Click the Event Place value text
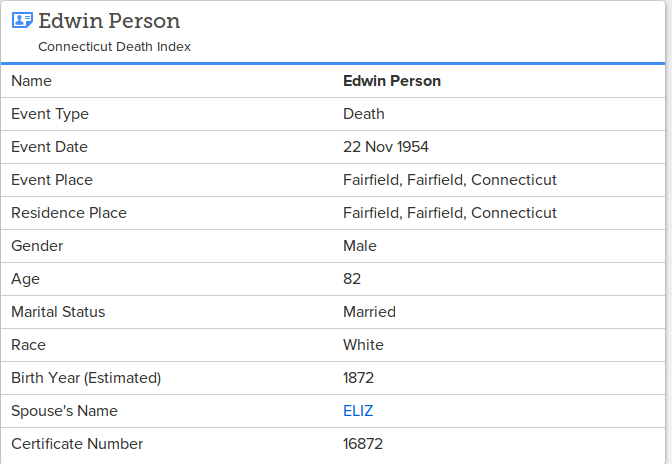The width and height of the screenshot is (672, 464). pos(450,180)
